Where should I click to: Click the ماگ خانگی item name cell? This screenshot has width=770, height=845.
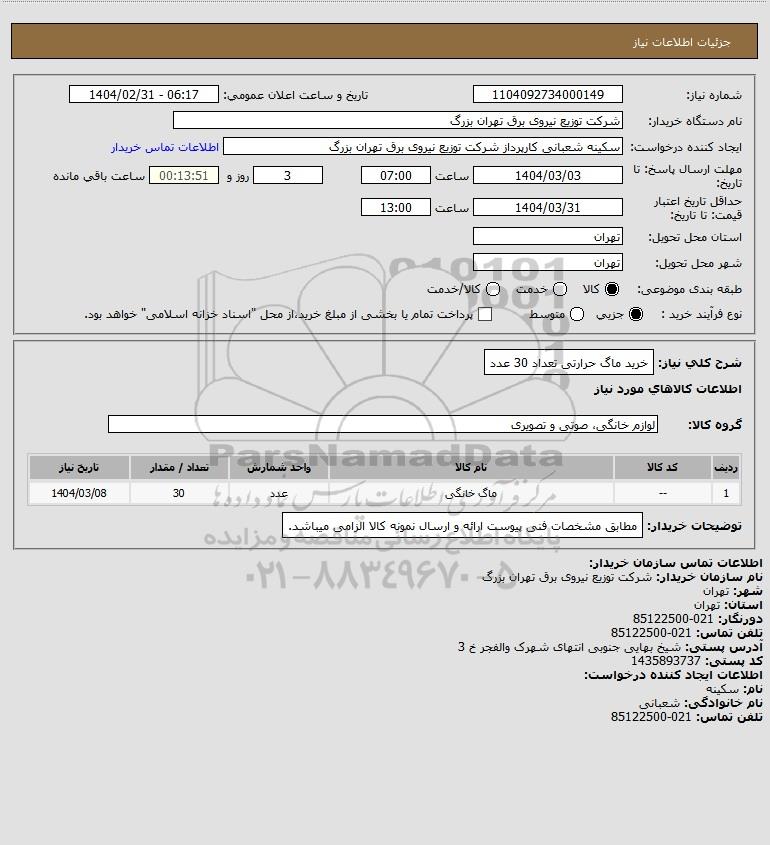coord(471,493)
